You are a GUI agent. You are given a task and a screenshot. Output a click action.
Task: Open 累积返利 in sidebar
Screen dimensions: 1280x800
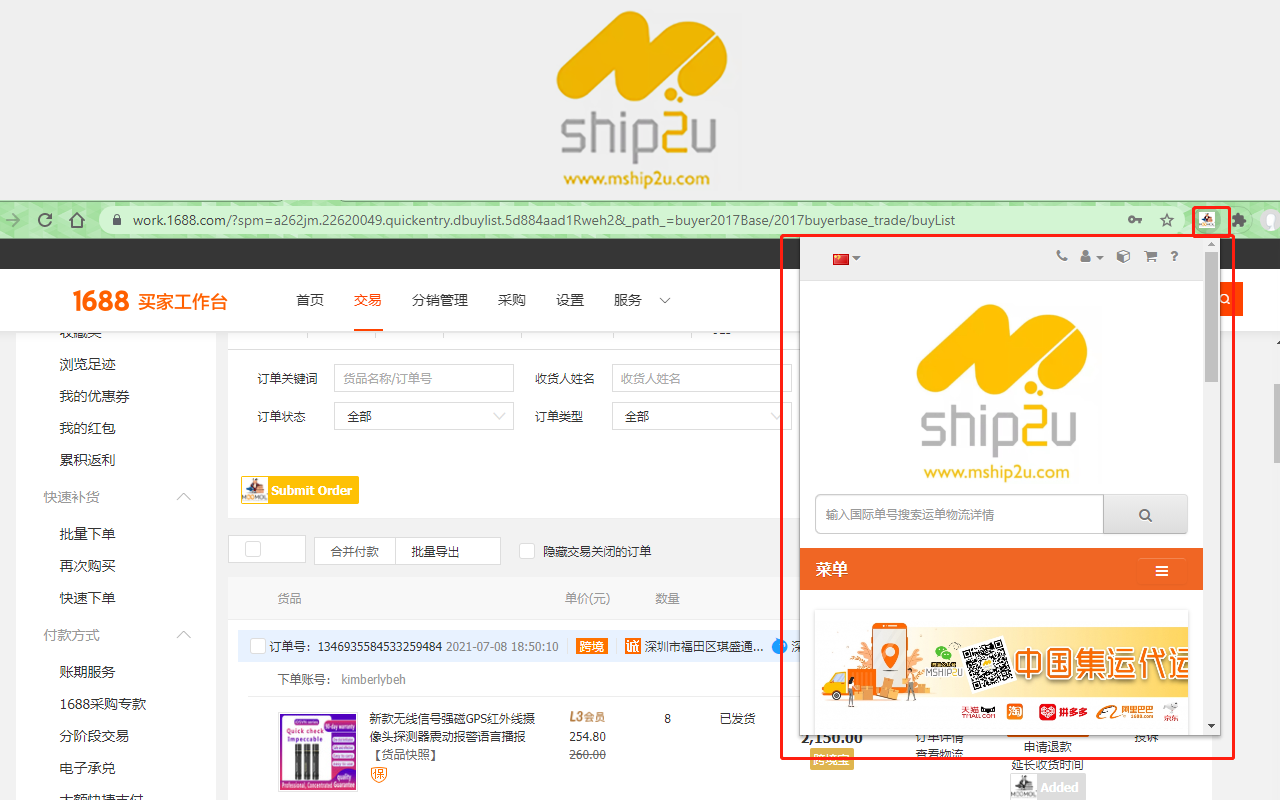(x=87, y=460)
